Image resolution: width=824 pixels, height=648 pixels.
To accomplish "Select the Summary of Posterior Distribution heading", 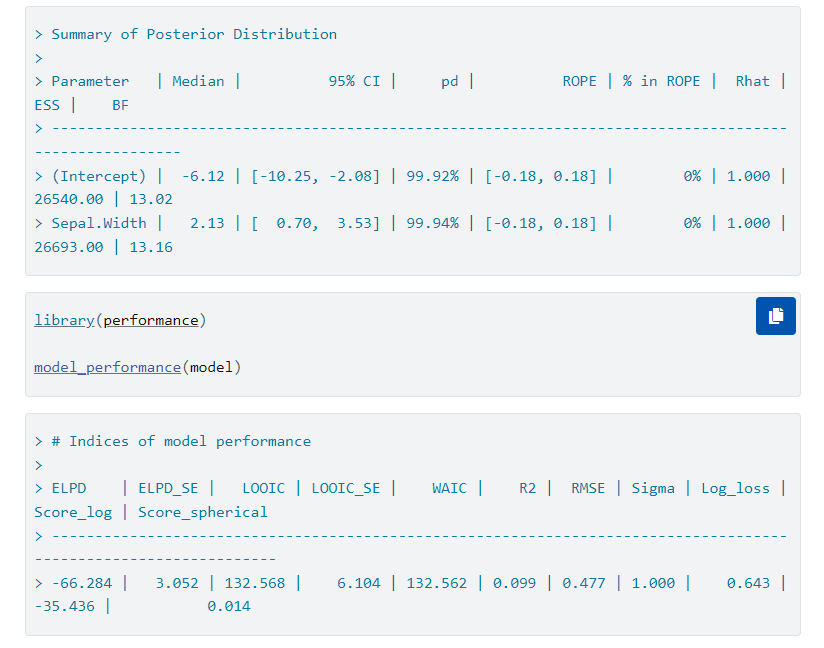I will click(194, 33).
